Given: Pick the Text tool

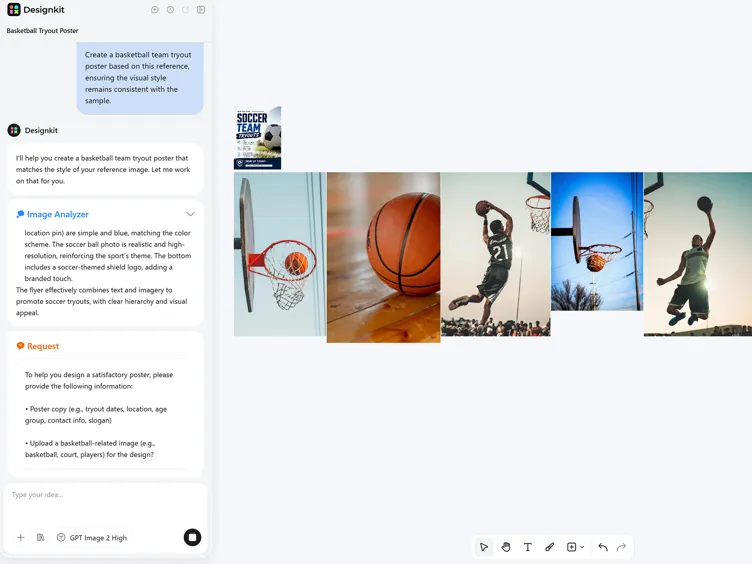Looking at the screenshot, I should click(528, 547).
